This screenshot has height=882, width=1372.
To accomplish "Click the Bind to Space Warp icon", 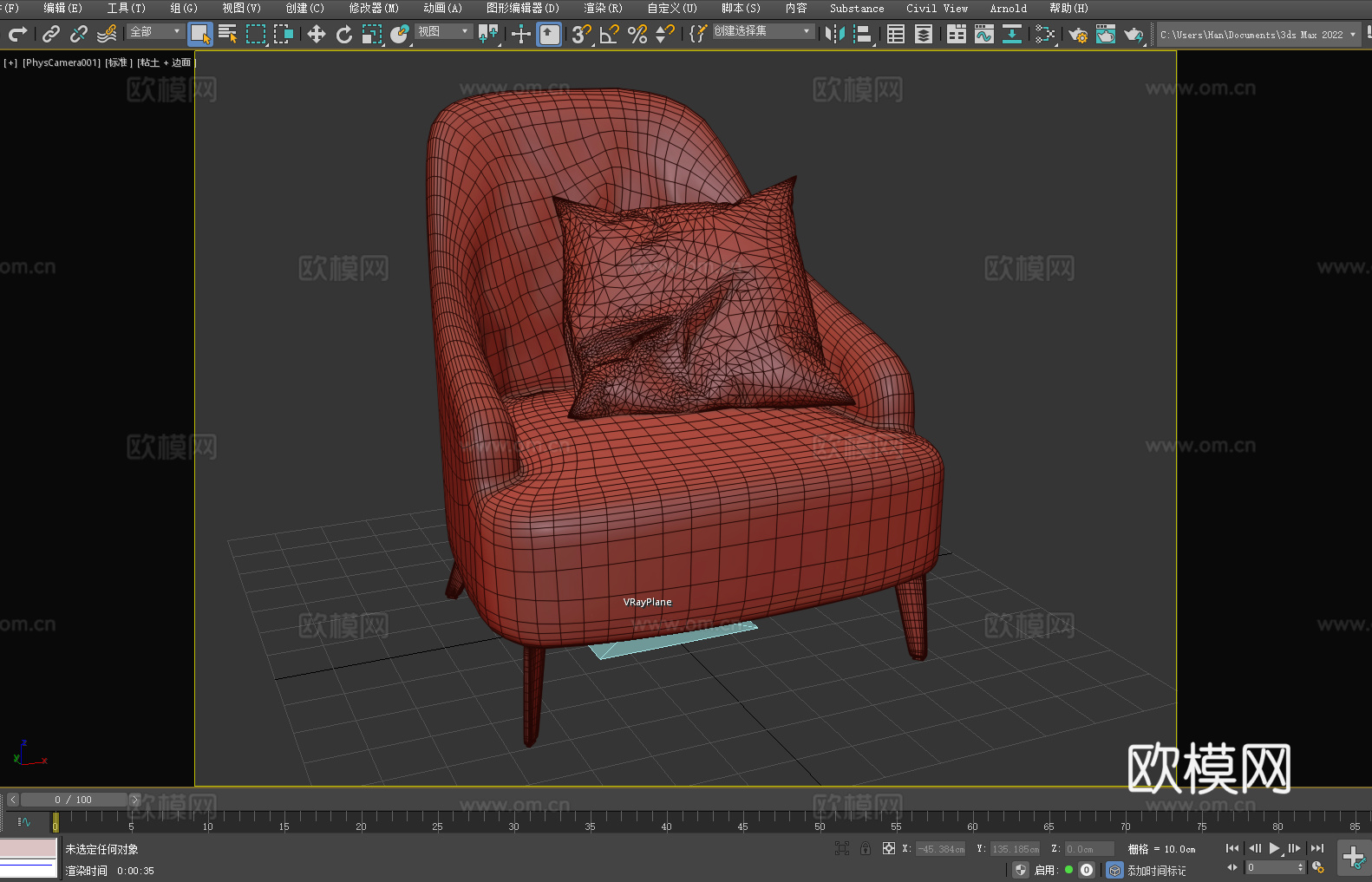I will click(x=107, y=34).
